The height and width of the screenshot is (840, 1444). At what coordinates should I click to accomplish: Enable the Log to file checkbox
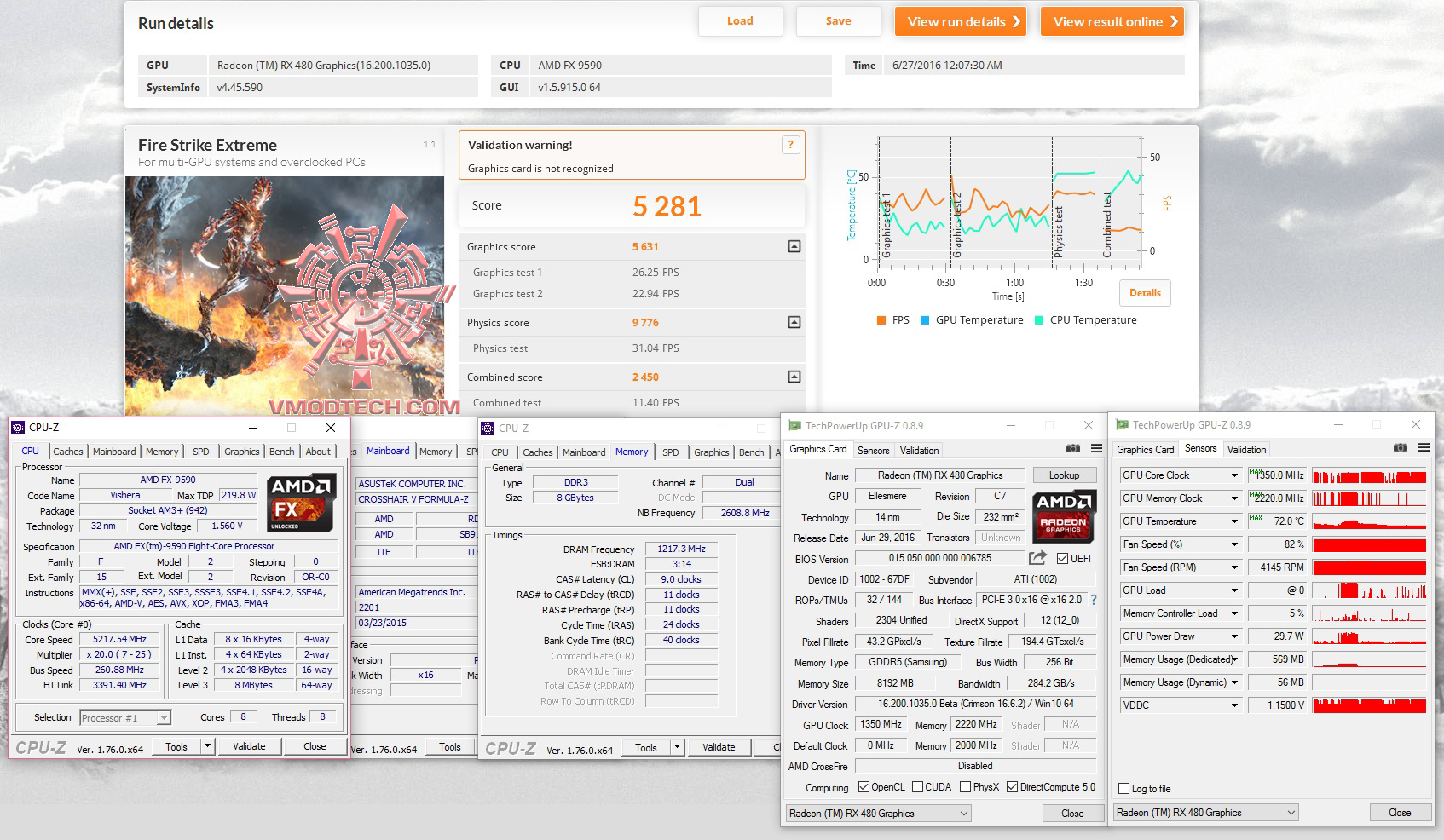tap(1124, 789)
